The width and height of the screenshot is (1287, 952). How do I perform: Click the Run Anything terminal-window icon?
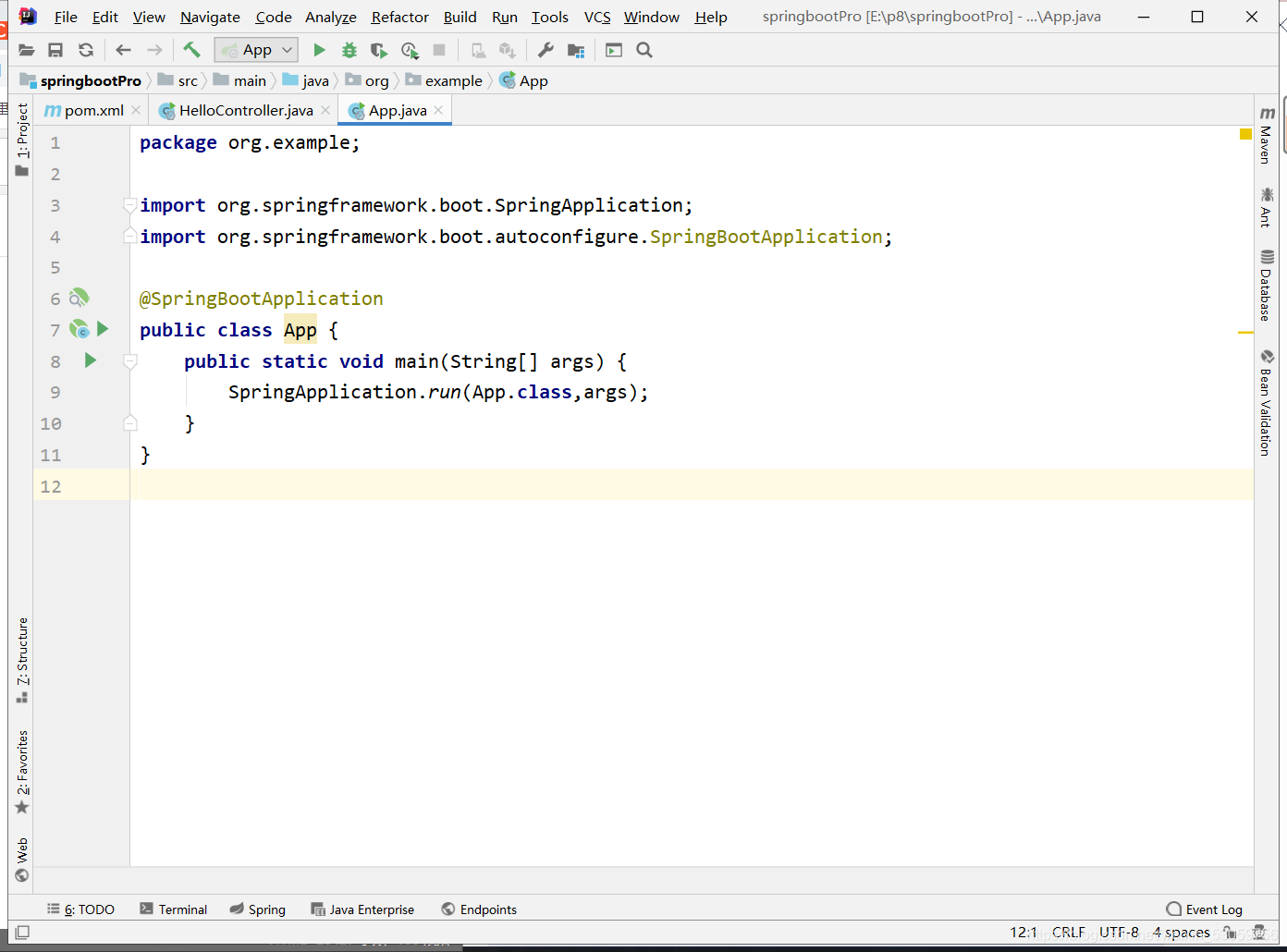[x=614, y=50]
